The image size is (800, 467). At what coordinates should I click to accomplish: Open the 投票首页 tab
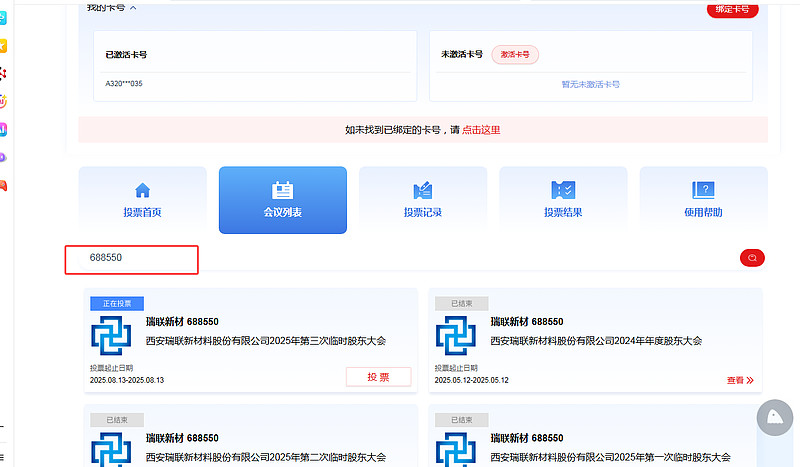click(142, 200)
